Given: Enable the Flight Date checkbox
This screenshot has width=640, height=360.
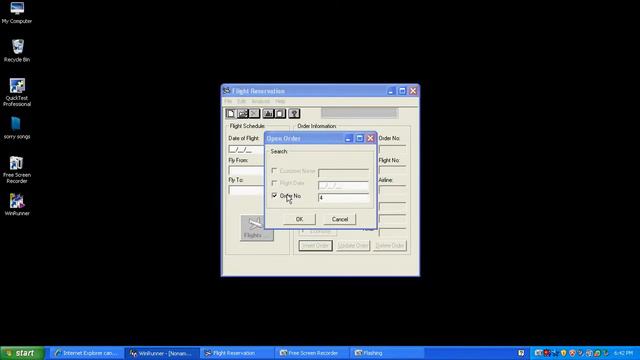Looking at the screenshot, I should [x=275, y=183].
